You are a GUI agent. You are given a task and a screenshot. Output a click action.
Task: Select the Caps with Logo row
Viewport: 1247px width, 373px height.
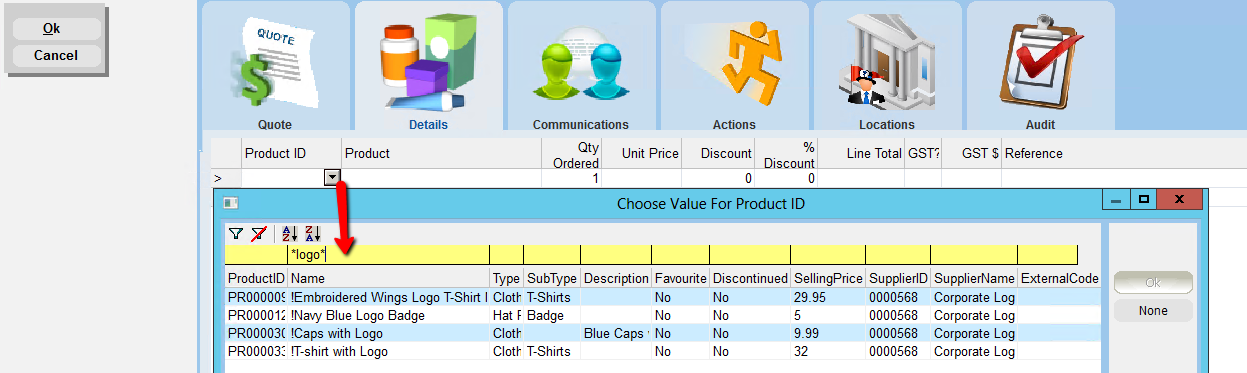[663, 334]
